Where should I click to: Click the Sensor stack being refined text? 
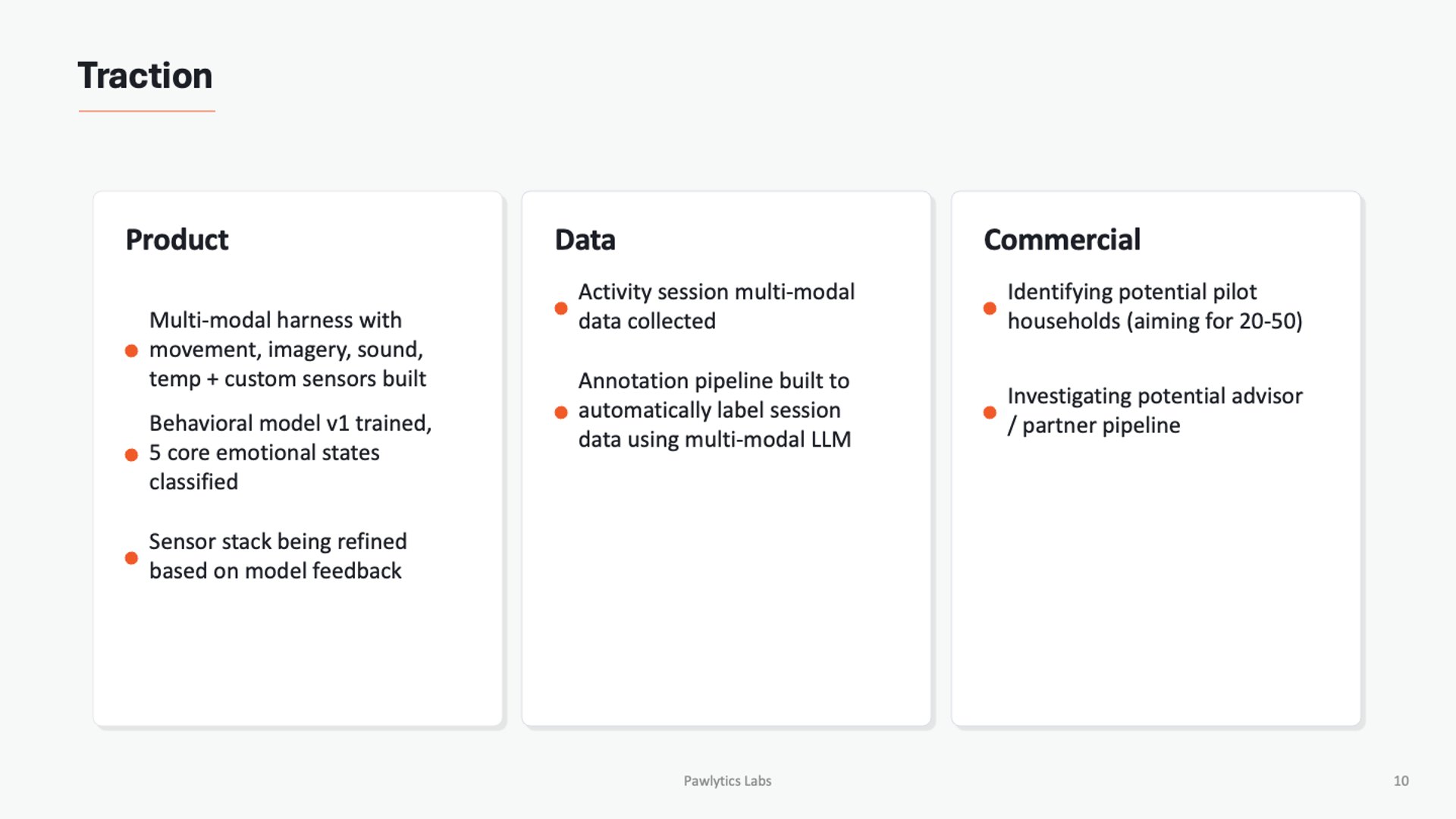click(x=278, y=556)
